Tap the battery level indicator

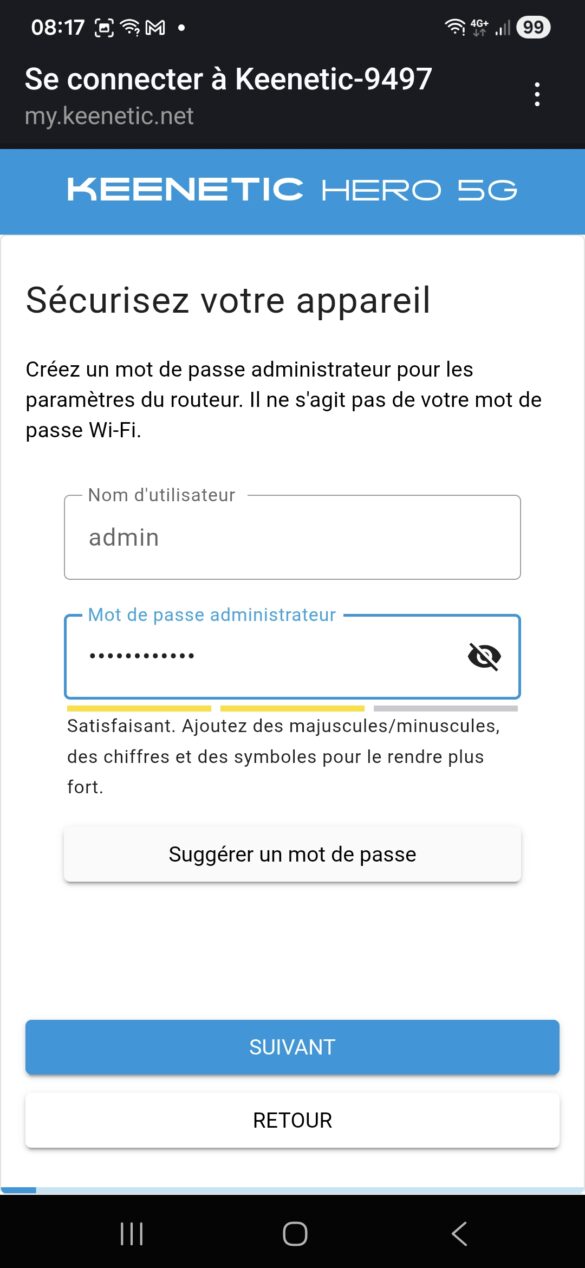click(533, 28)
